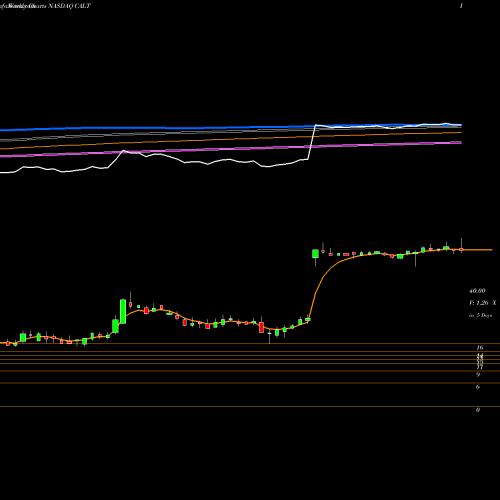Click the 'V: 1.26 X' volume reading

point(482,303)
